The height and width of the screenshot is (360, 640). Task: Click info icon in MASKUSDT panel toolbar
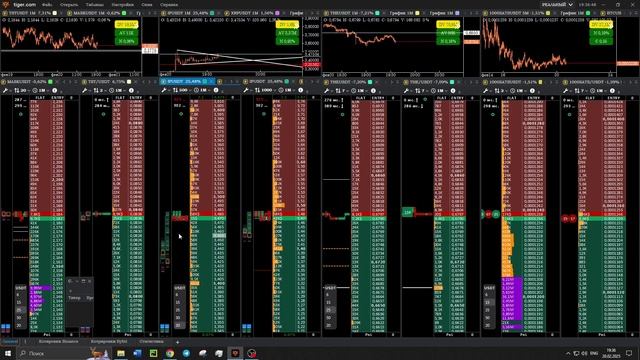(x=54, y=90)
